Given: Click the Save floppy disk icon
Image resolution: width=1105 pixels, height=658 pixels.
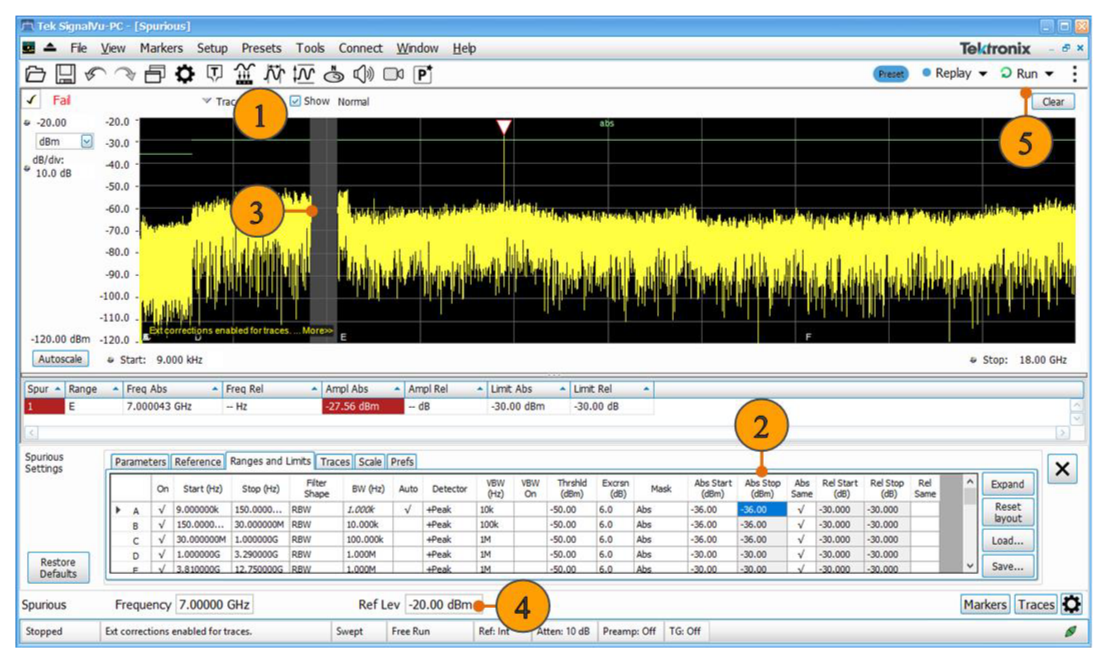Looking at the screenshot, I should (x=65, y=74).
